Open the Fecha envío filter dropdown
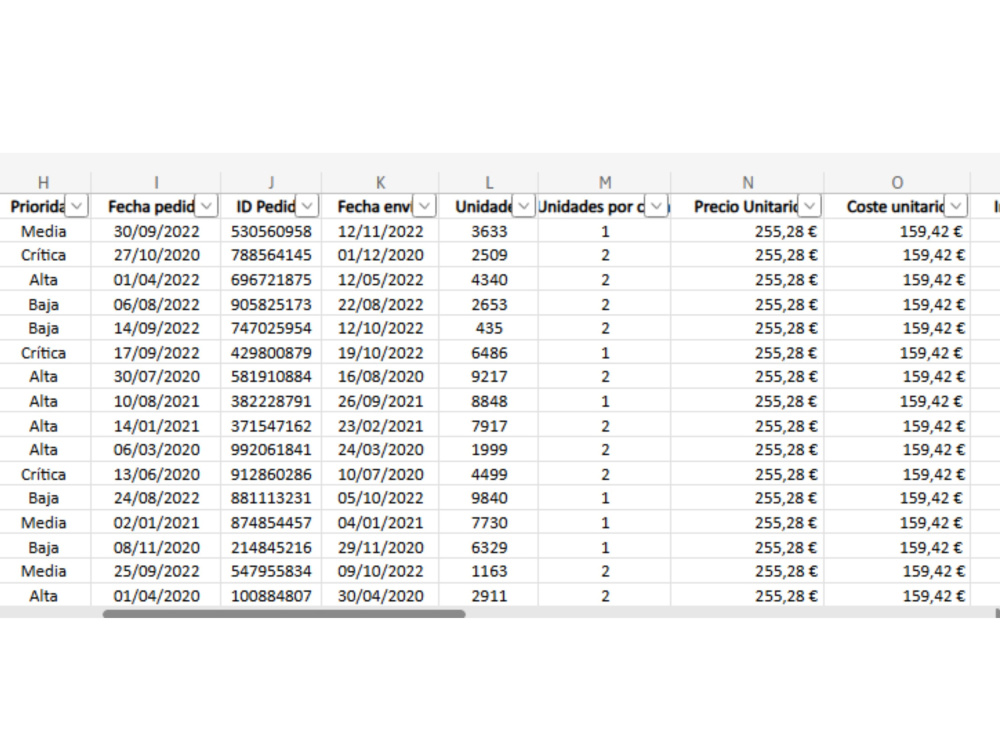 click(x=425, y=206)
